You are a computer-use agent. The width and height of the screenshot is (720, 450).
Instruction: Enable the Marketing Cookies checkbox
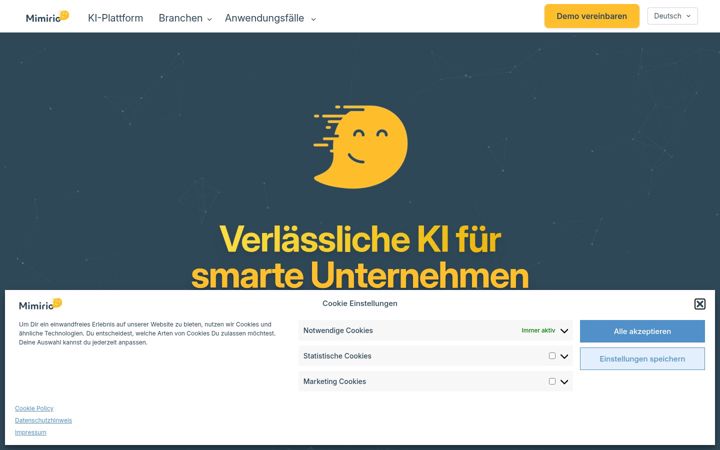[x=552, y=381]
